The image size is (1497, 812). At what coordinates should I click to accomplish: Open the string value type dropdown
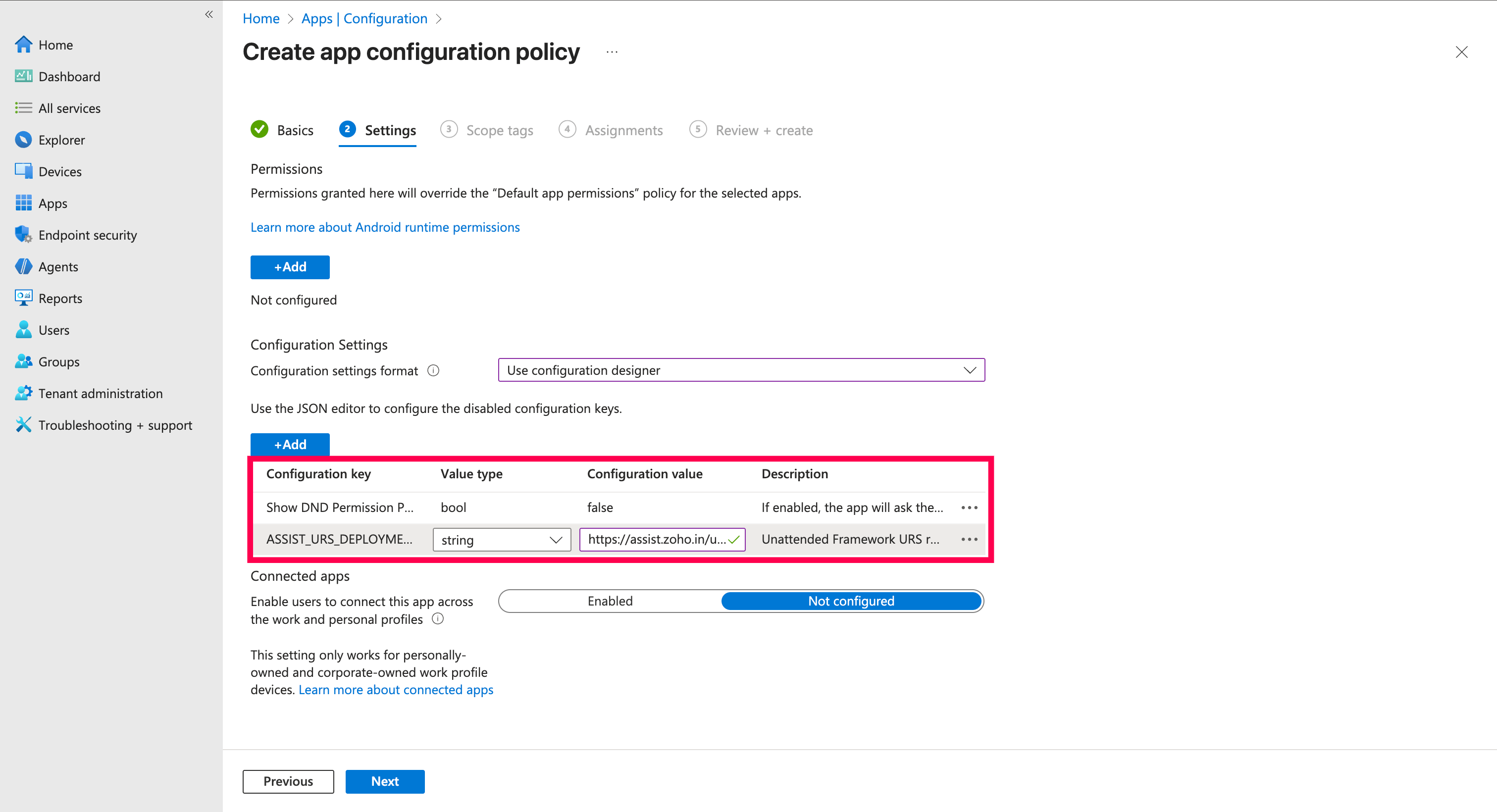[501, 540]
